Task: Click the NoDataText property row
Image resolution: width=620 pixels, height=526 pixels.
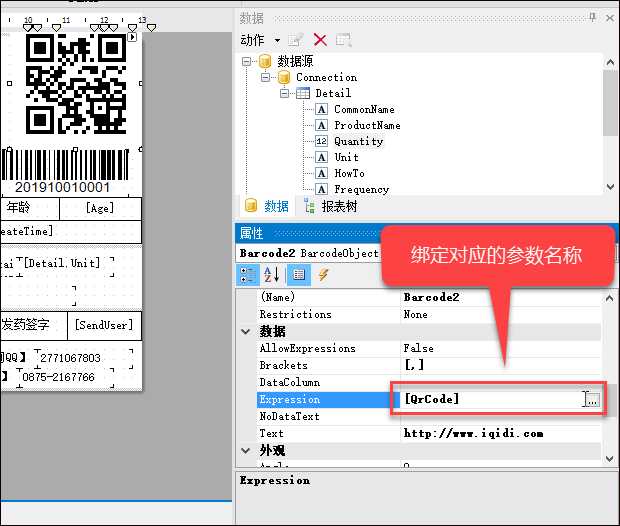Action: [x=429, y=416]
